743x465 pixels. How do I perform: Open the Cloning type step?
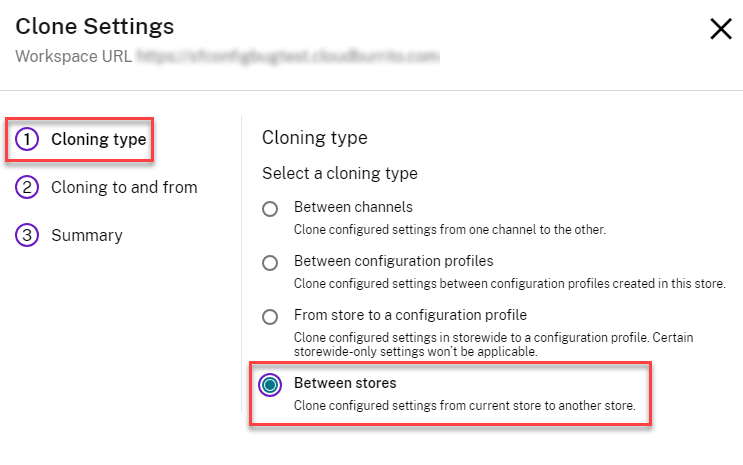coord(99,140)
